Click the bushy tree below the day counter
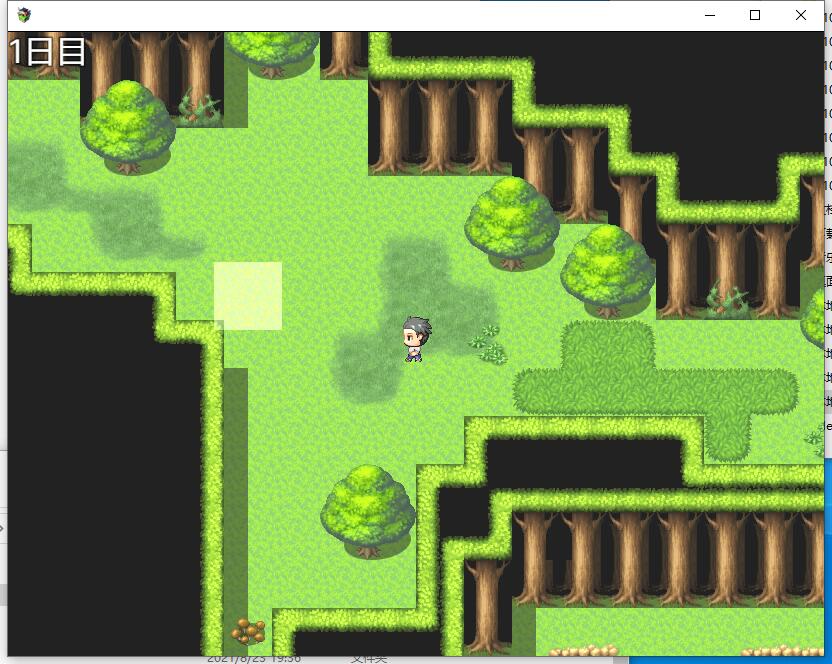This screenshot has height=664, width=832. 128,125
